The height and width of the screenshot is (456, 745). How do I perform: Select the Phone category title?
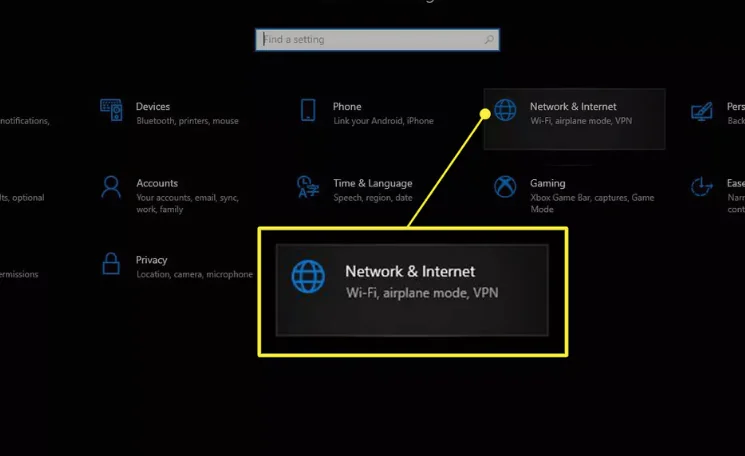[x=347, y=106]
